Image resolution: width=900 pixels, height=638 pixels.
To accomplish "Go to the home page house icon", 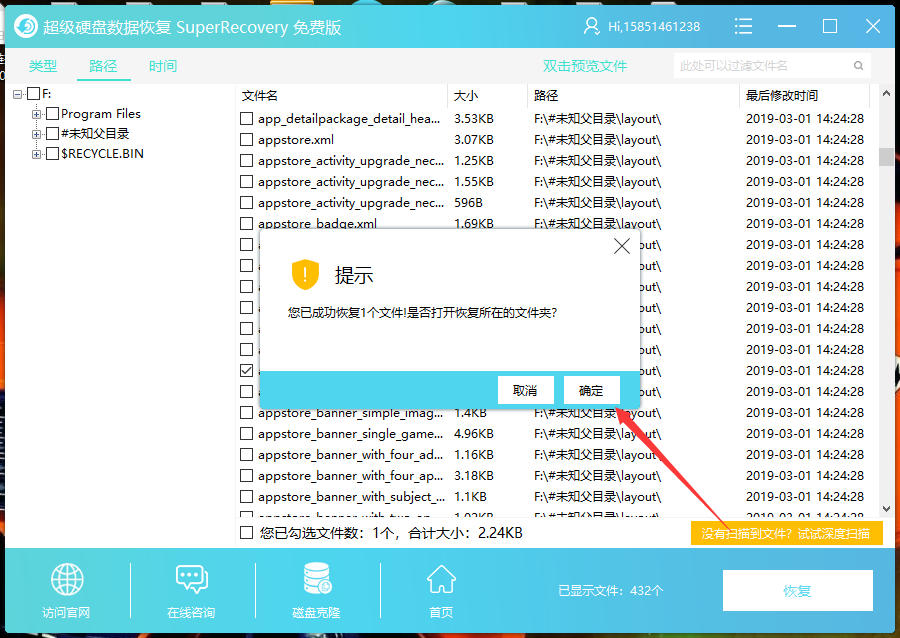I will tap(441, 579).
